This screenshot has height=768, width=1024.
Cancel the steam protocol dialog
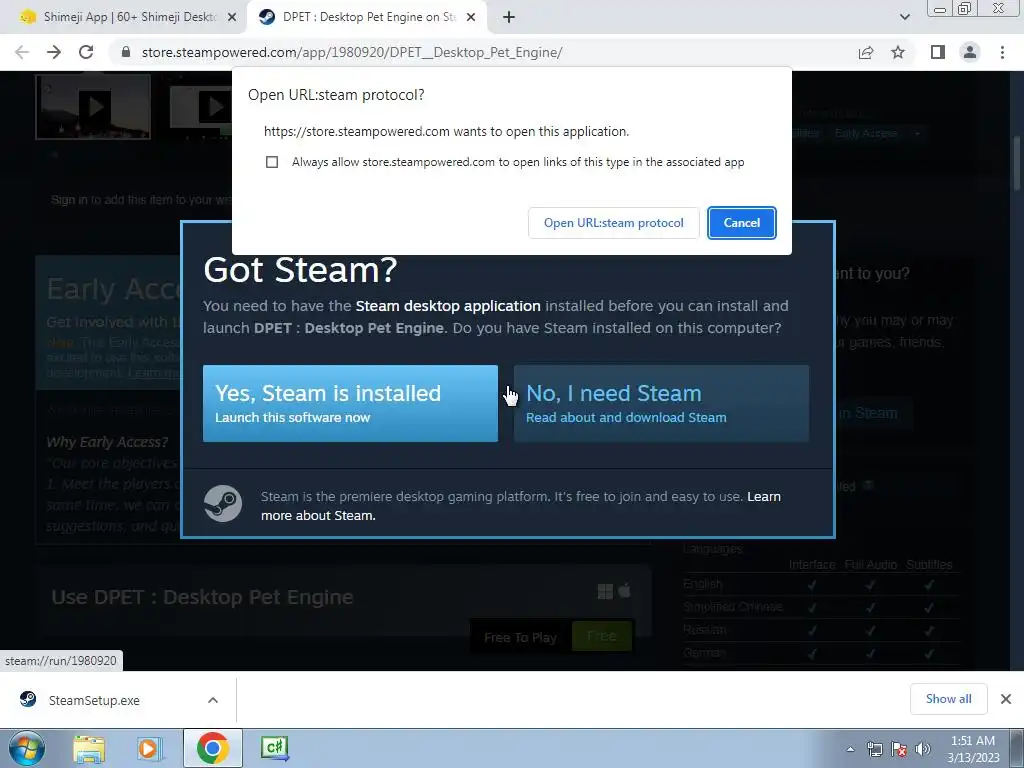click(x=741, y=223)
